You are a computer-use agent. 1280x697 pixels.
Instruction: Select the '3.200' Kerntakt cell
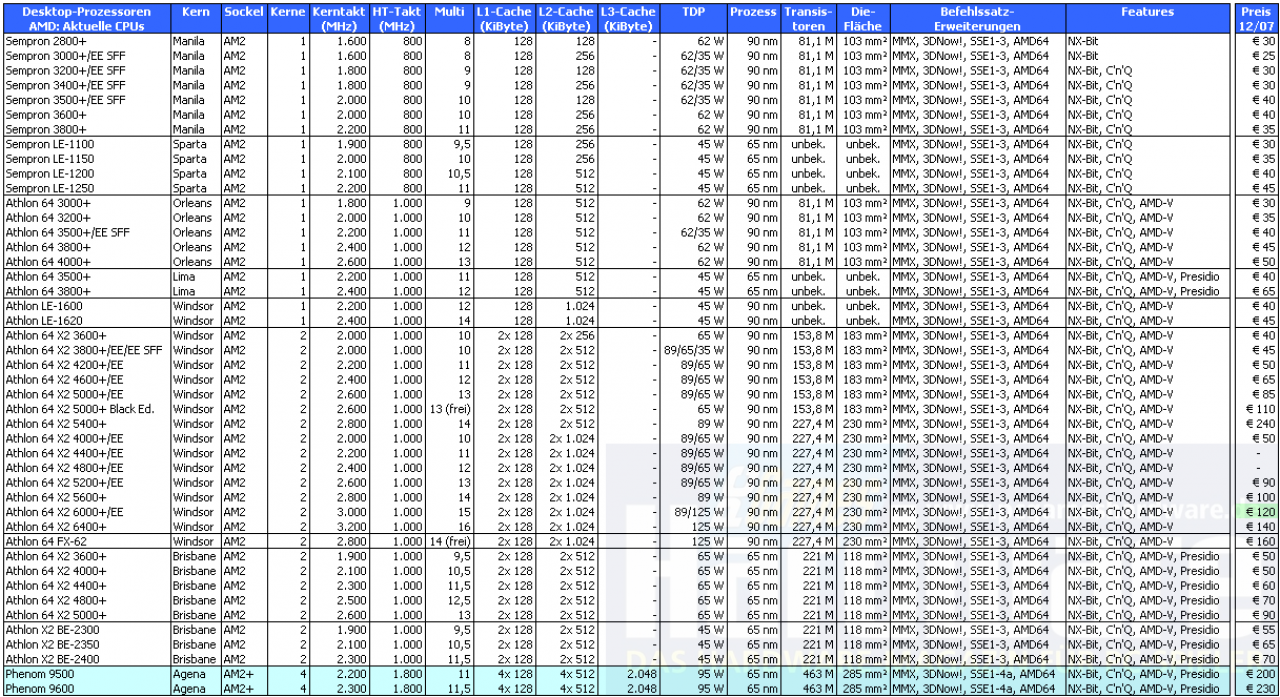352,527
